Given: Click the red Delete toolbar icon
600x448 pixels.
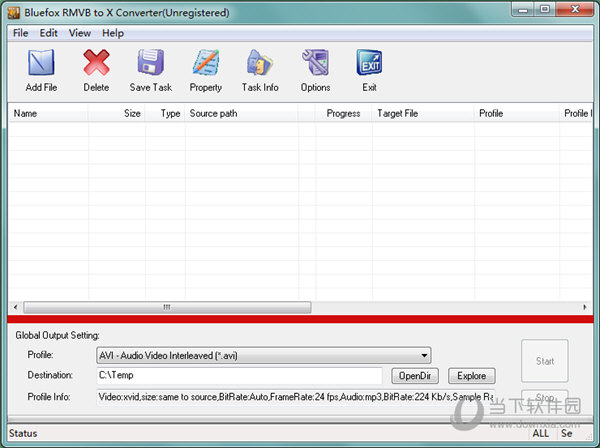Looking at the screenshot, I should click(96, 62).
